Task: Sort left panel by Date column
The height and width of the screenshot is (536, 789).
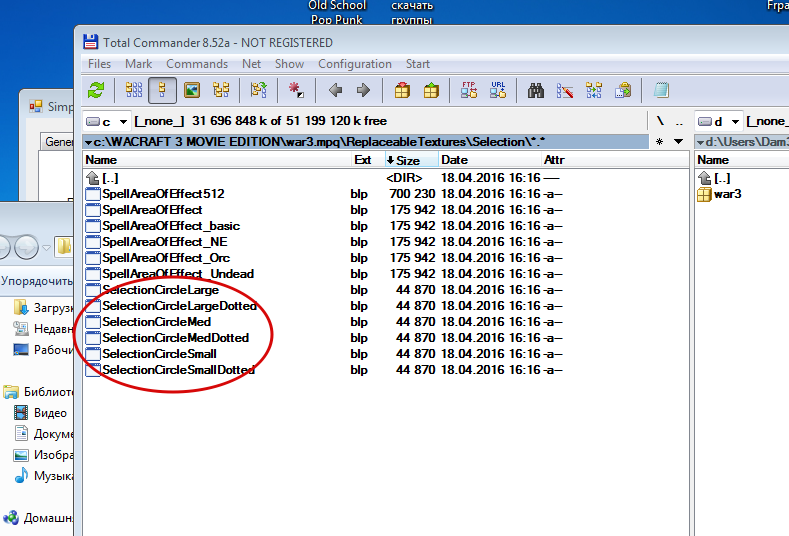Action: (x=490, y=160)
